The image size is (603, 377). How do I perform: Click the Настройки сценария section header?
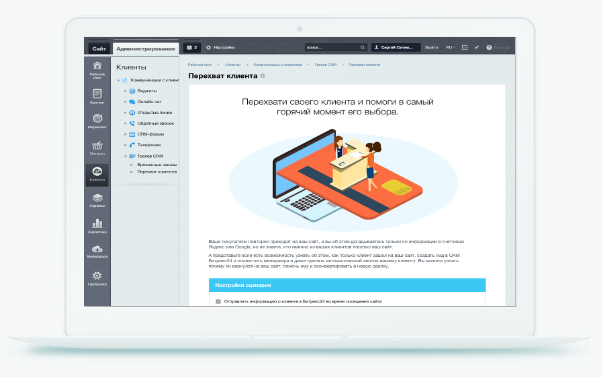(x=347, y=285)
